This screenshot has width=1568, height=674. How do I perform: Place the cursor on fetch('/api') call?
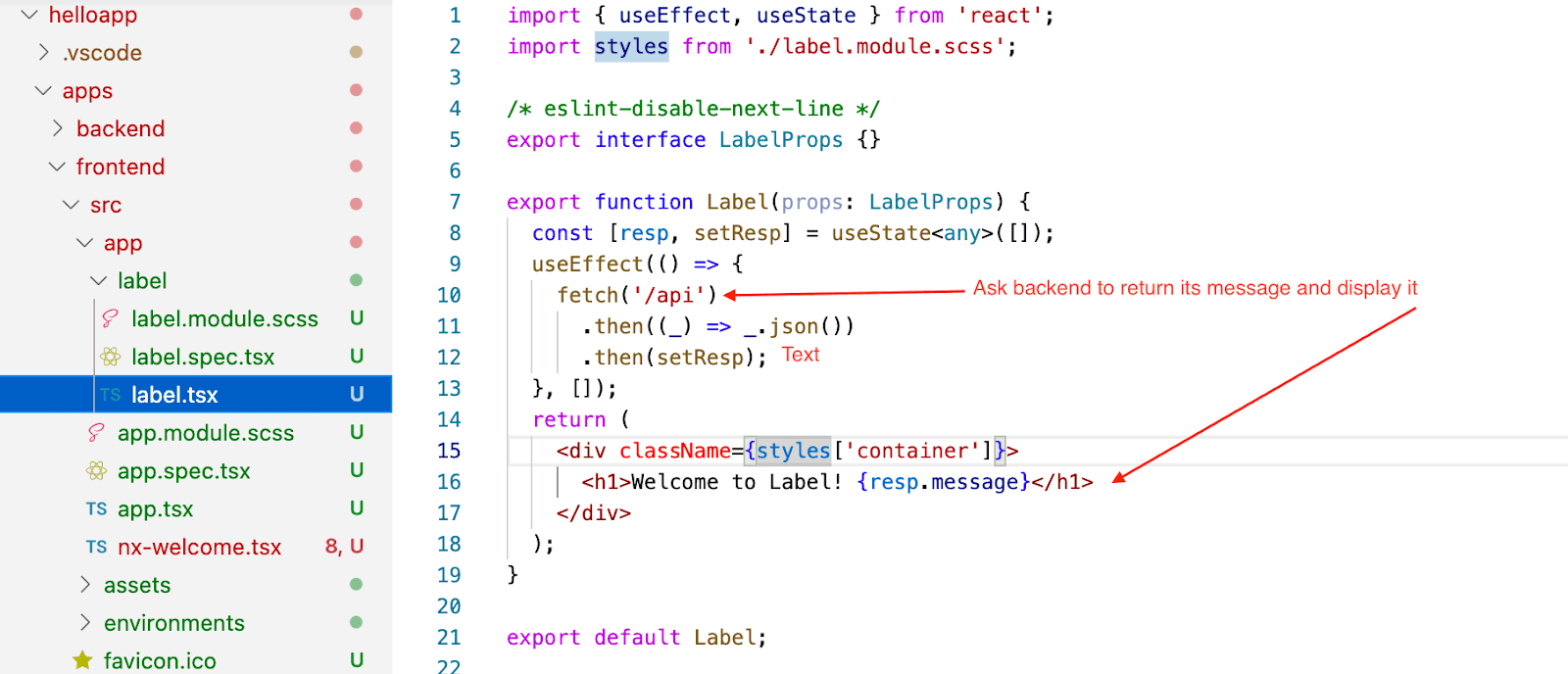[637, 295]
